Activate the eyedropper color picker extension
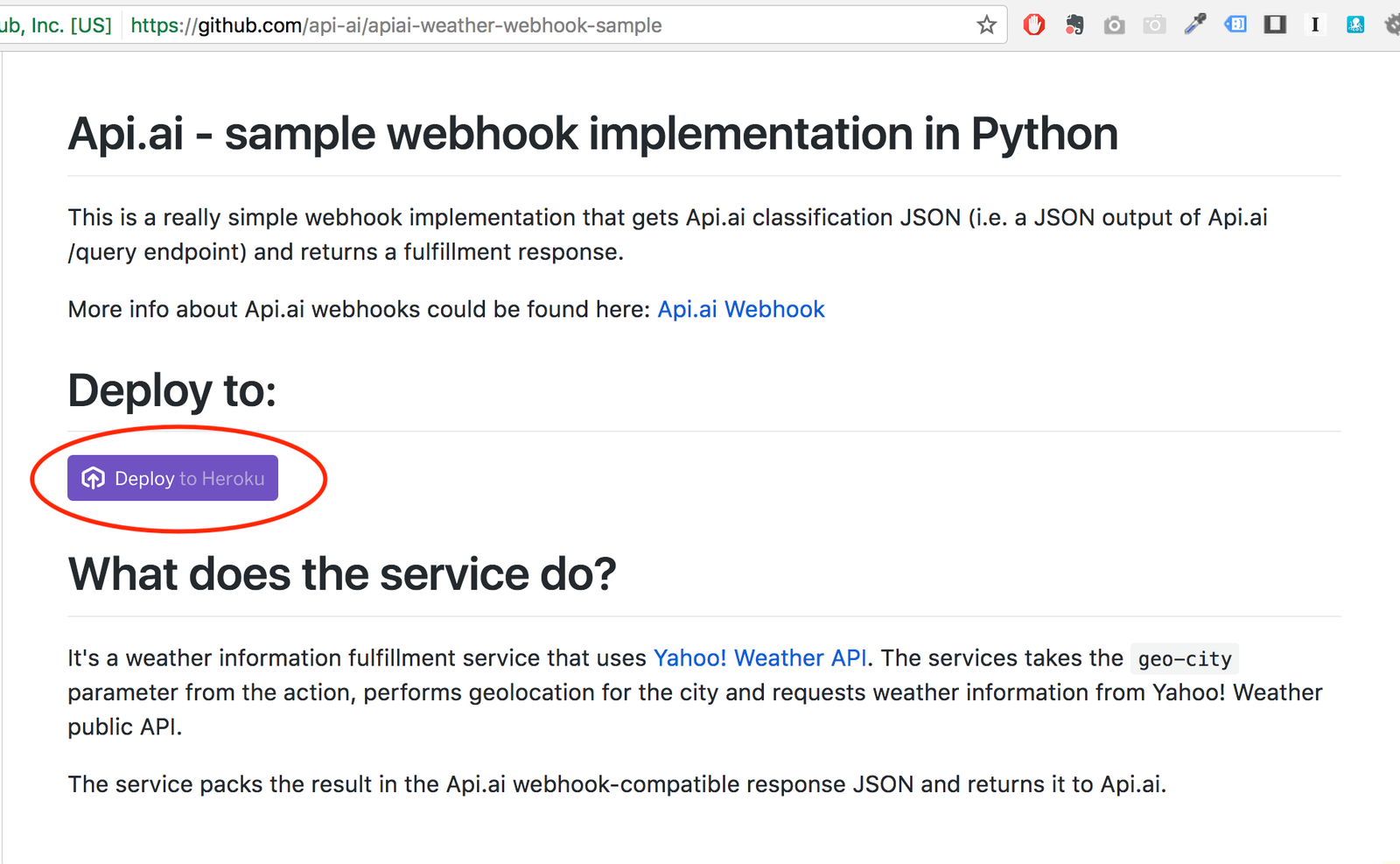Image resolution: width=1400 pixels, height=864 pixels. click(x=1194, y=25)
